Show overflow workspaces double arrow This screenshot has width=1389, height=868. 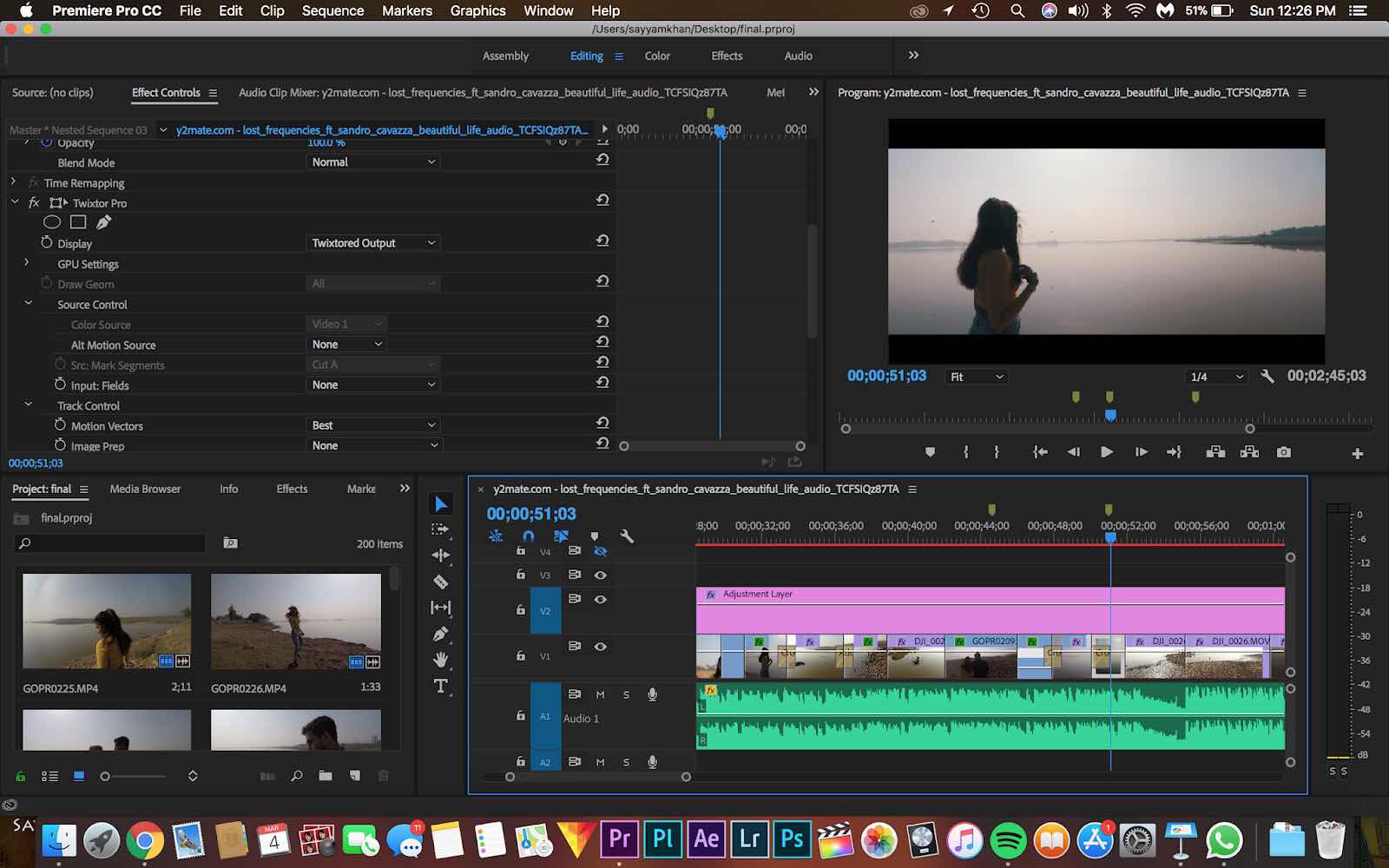point(913,55)
